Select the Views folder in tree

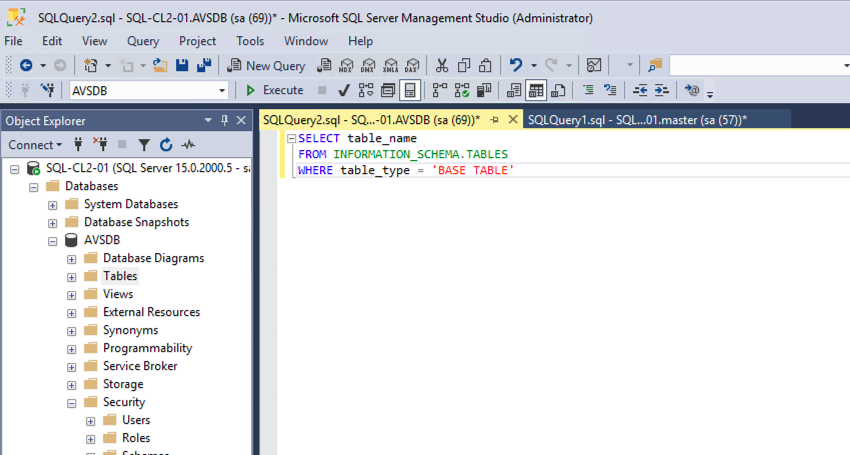(118, 294)
